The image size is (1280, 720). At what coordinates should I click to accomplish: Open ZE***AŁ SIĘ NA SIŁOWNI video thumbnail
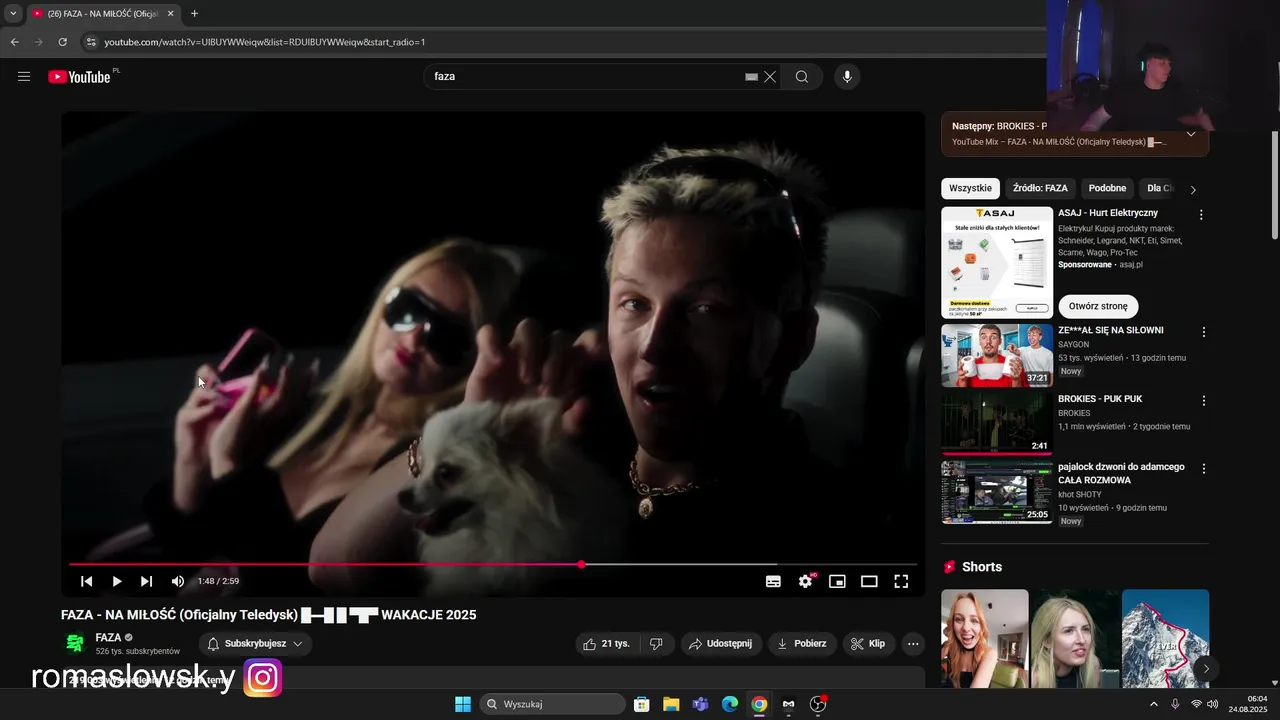[x=997, y=355]
